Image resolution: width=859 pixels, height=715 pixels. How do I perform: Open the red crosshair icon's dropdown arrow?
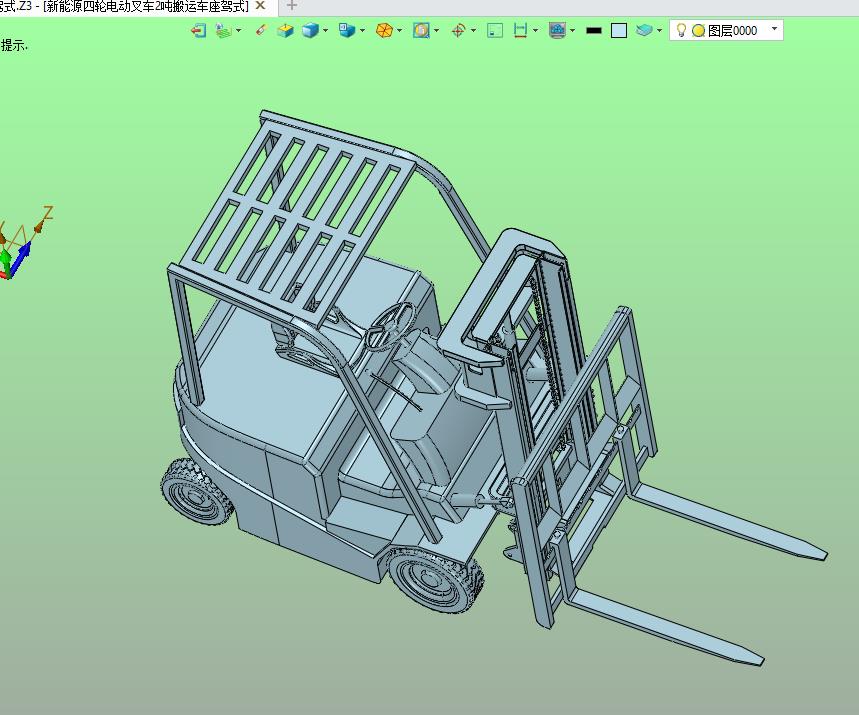click(x=473, y=31)
